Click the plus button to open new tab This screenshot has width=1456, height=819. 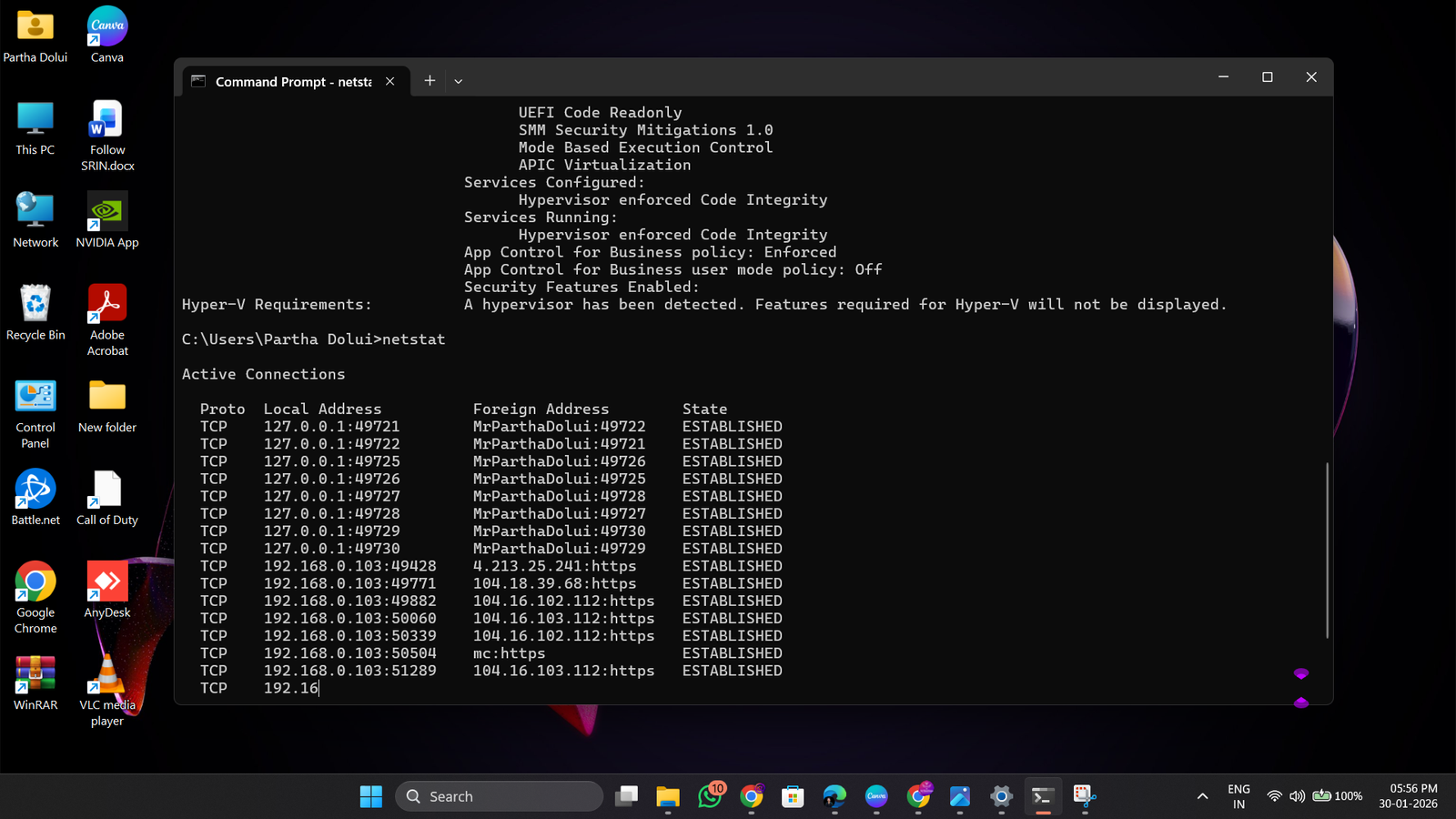point(429,80)
